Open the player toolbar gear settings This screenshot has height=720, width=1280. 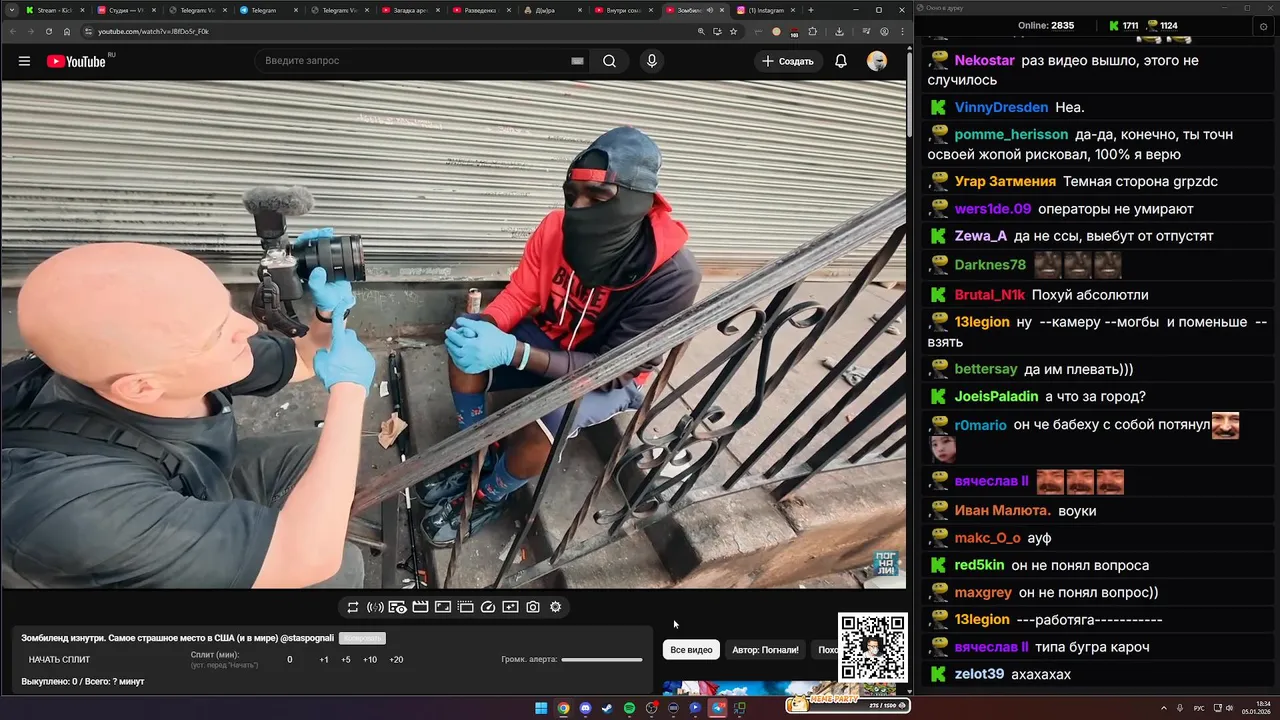click(556, 607)
